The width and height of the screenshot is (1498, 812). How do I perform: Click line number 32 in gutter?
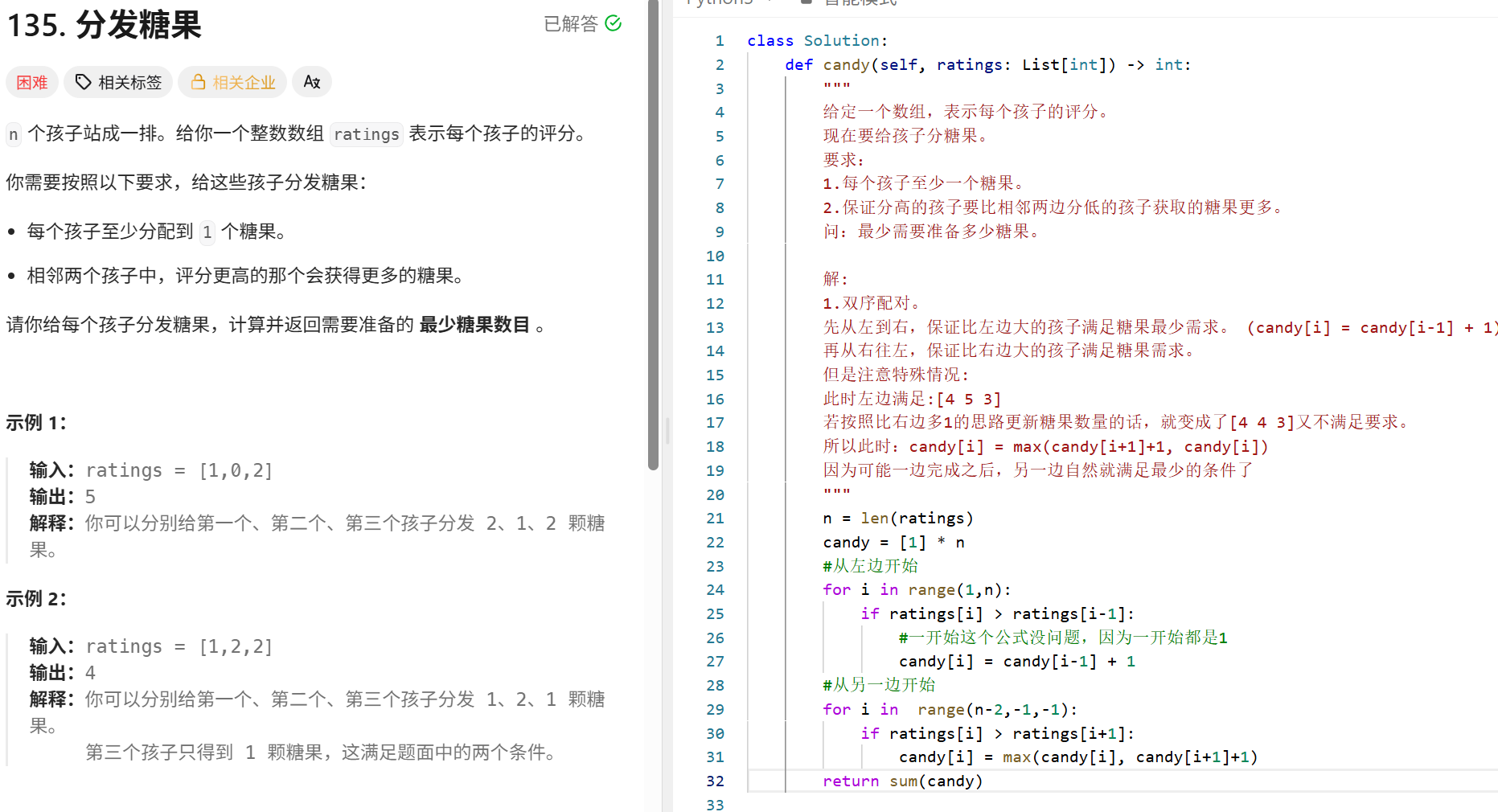coord(715,781)
